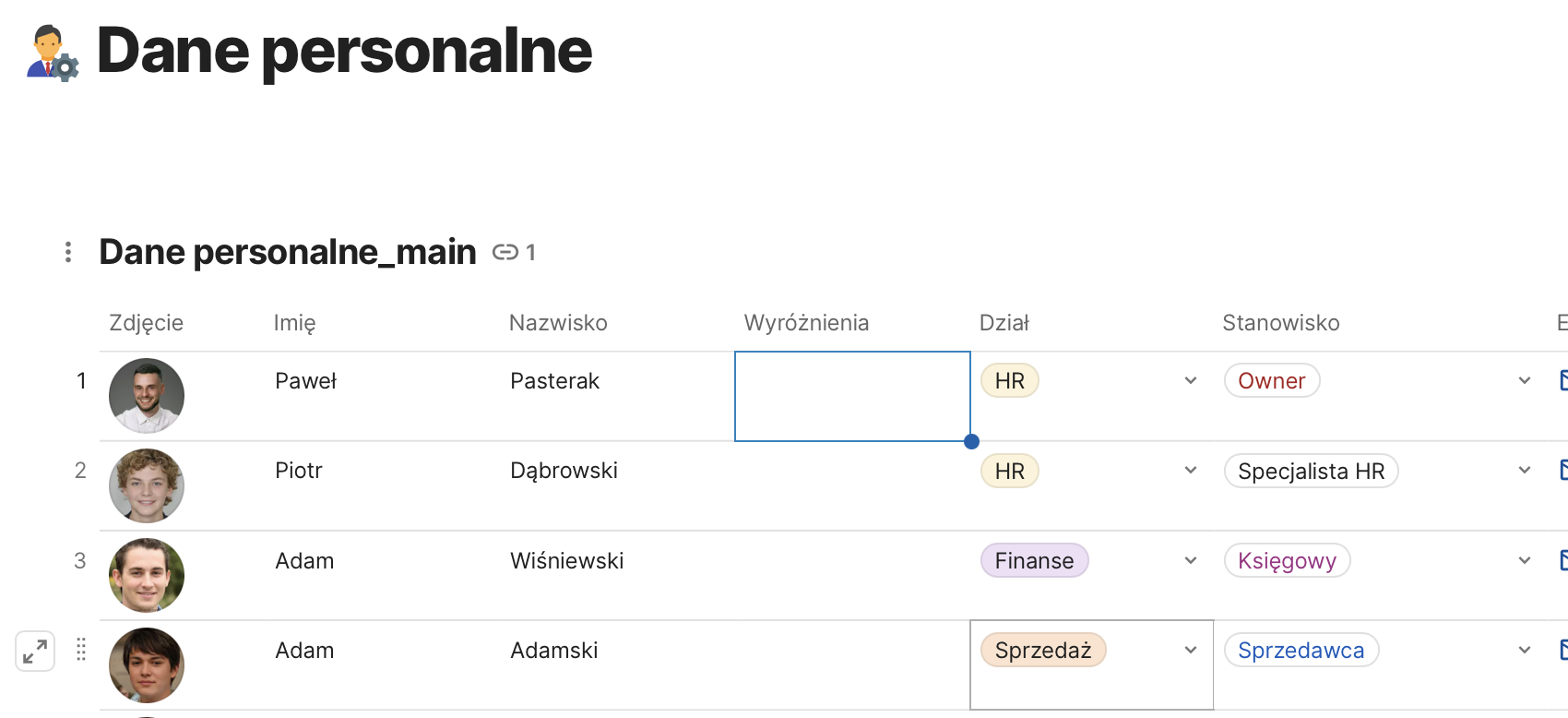The width and height of the screenshot is (1568, 718).
Task: Open the email icon in Piotr's row
Action: pos(1562,471)
